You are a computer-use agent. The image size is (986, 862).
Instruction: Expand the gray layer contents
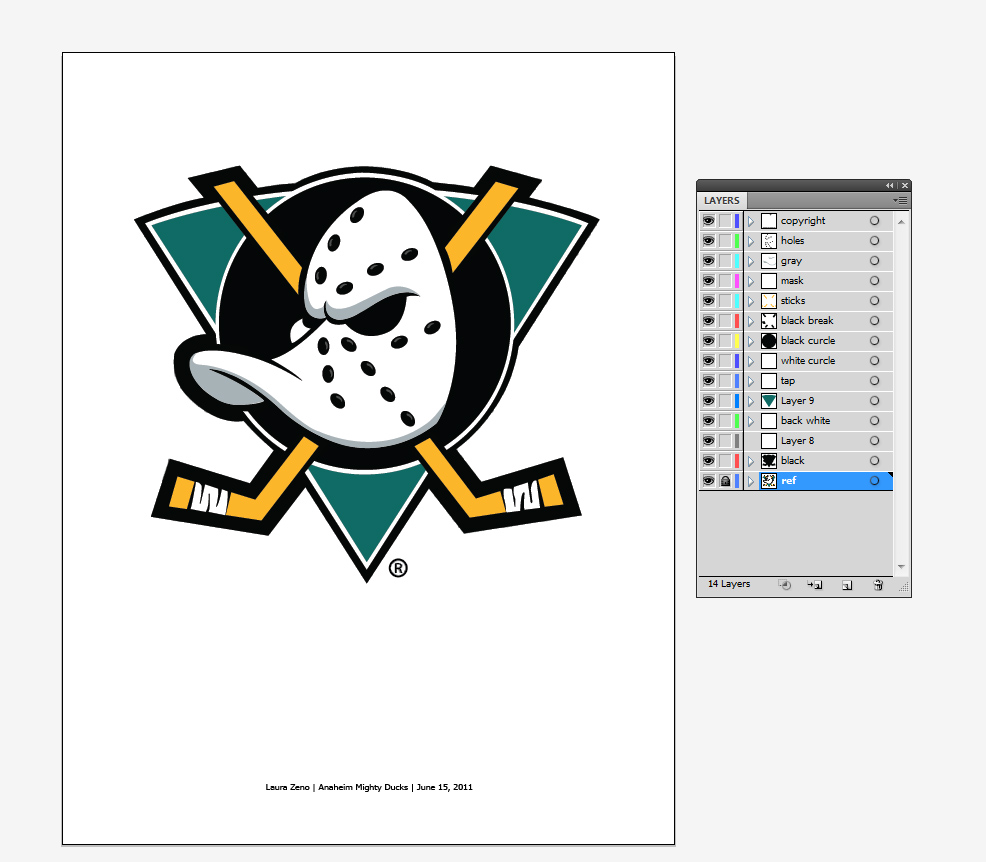752,260
